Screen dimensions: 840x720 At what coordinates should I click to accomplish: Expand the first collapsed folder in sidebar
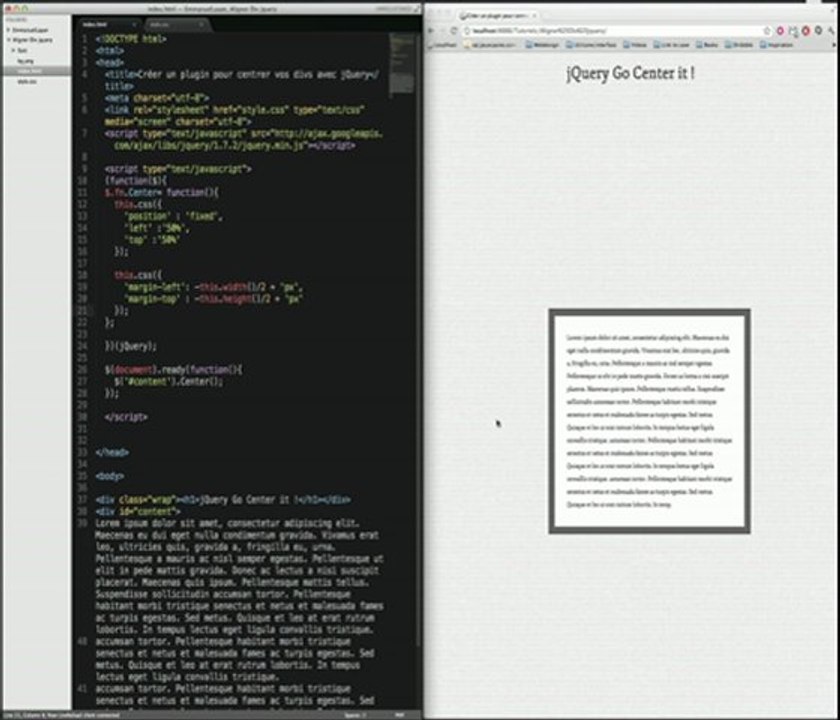pyautogui.click(x=8, y=30)
